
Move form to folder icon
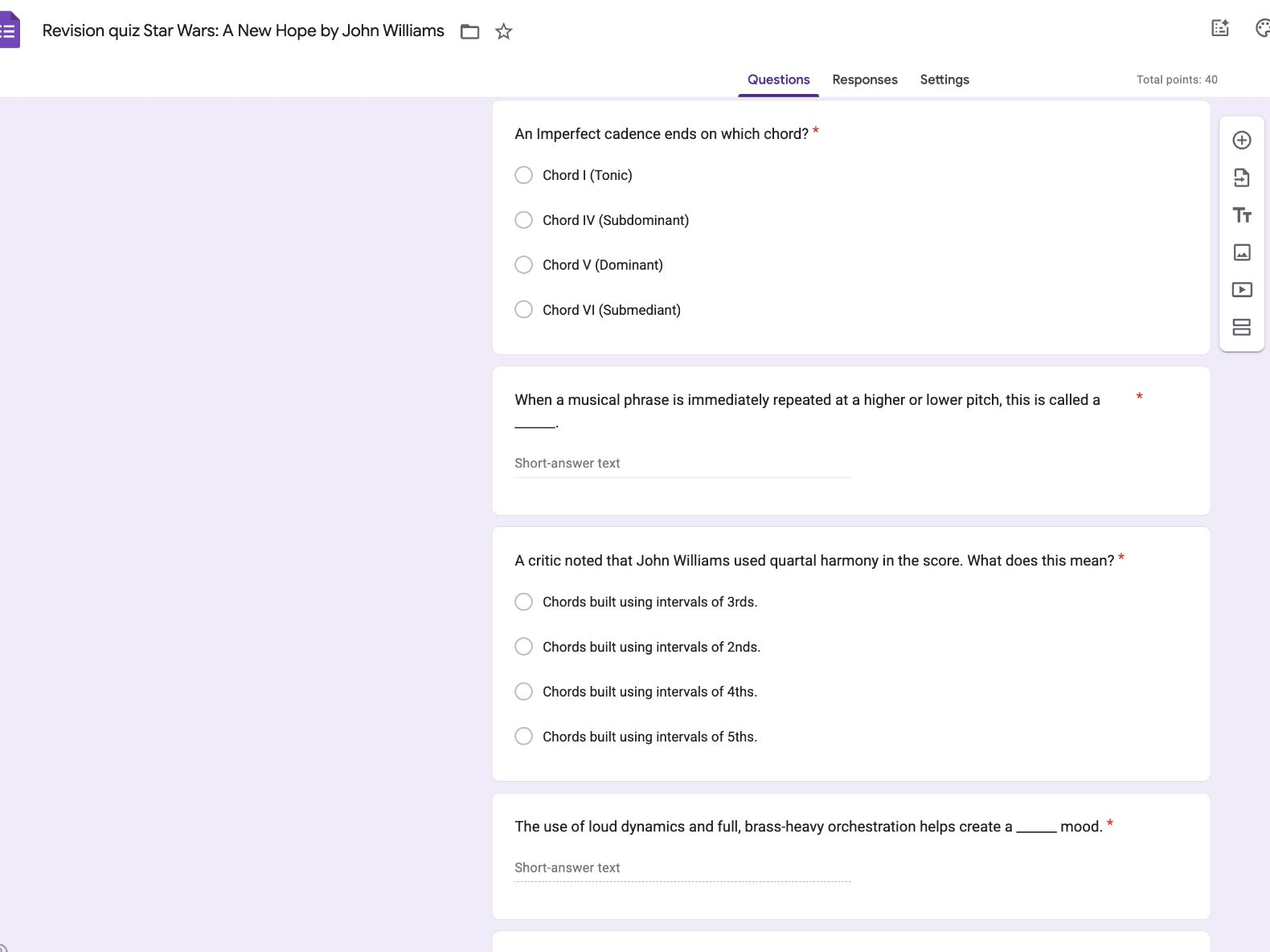tap(470, 31)
